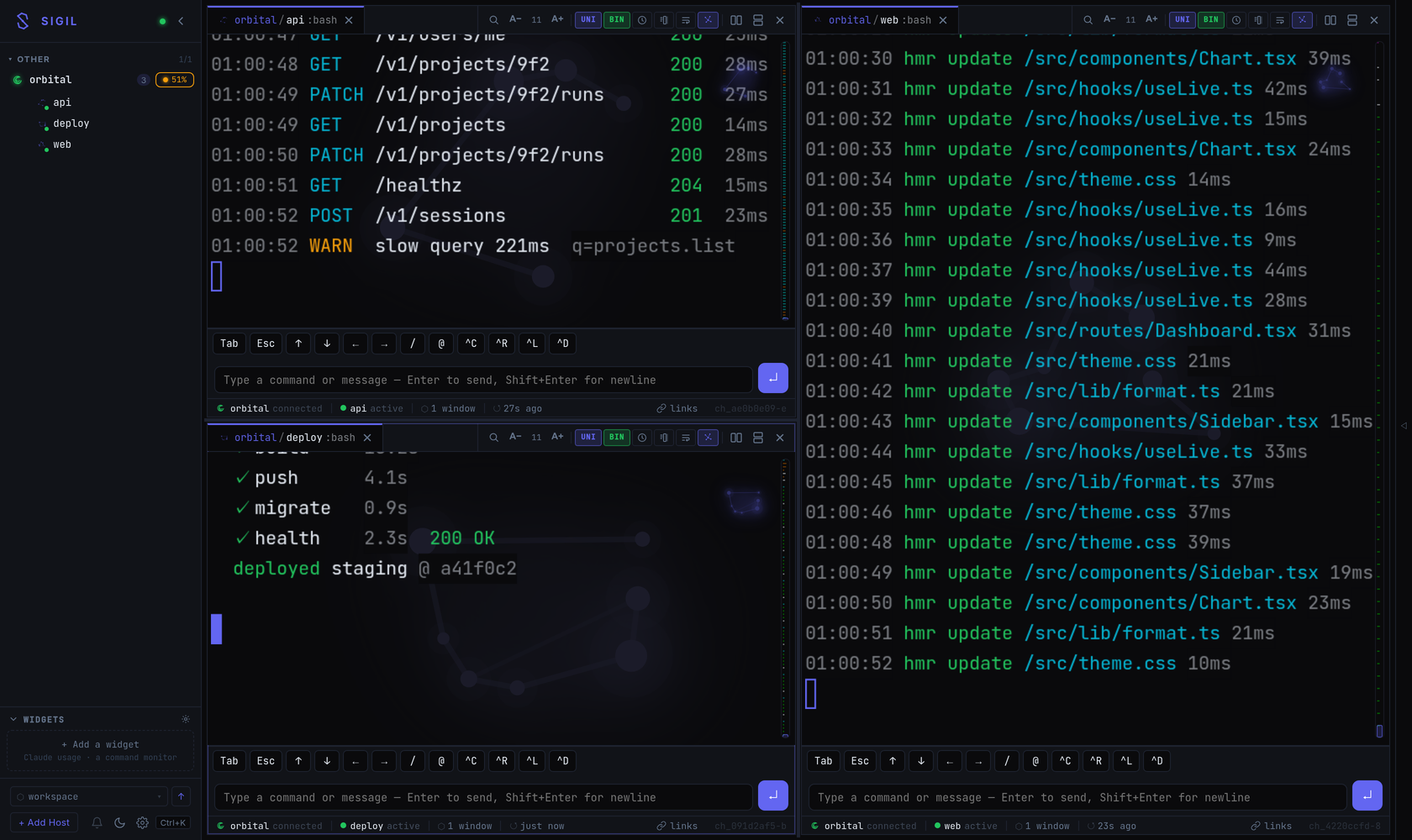Split orbital/api pane into stacked rows
The image size is (1412, 840).
(x=758, y=20)
